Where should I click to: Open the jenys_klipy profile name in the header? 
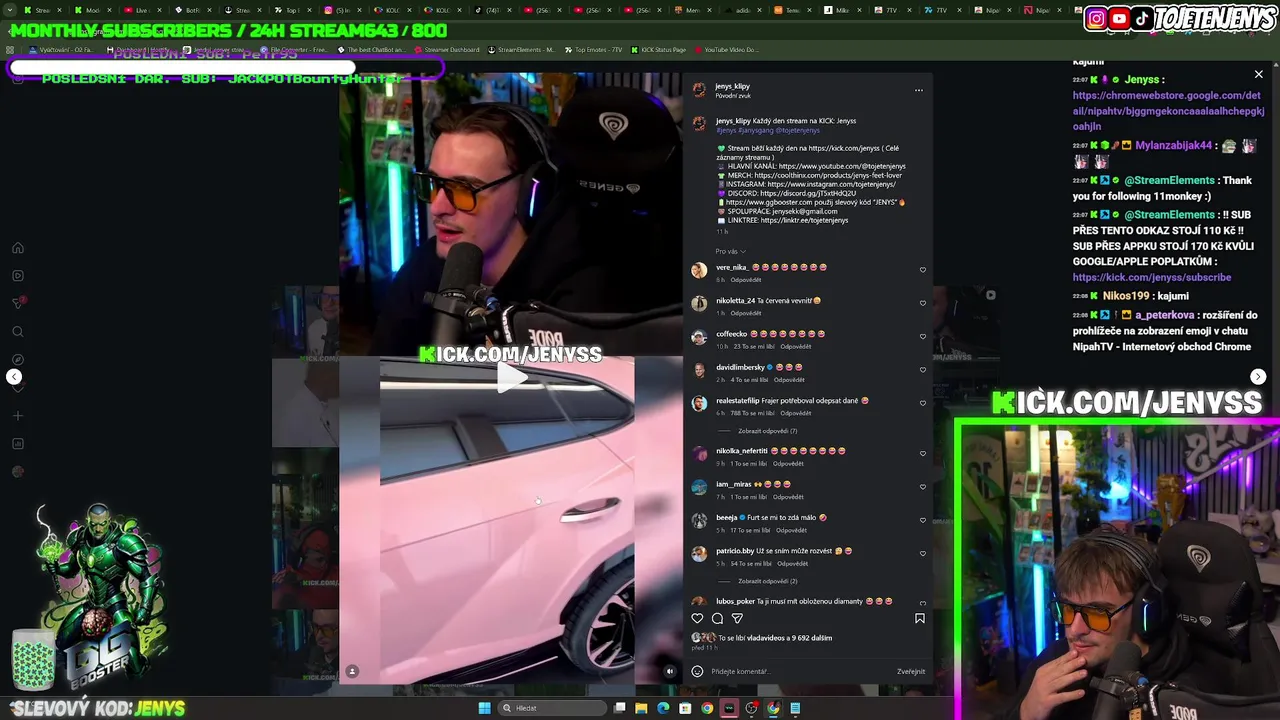[732, 86]
